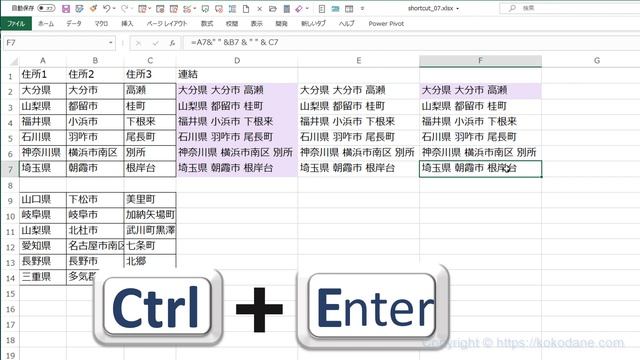Select column A header

pos(42,61)
